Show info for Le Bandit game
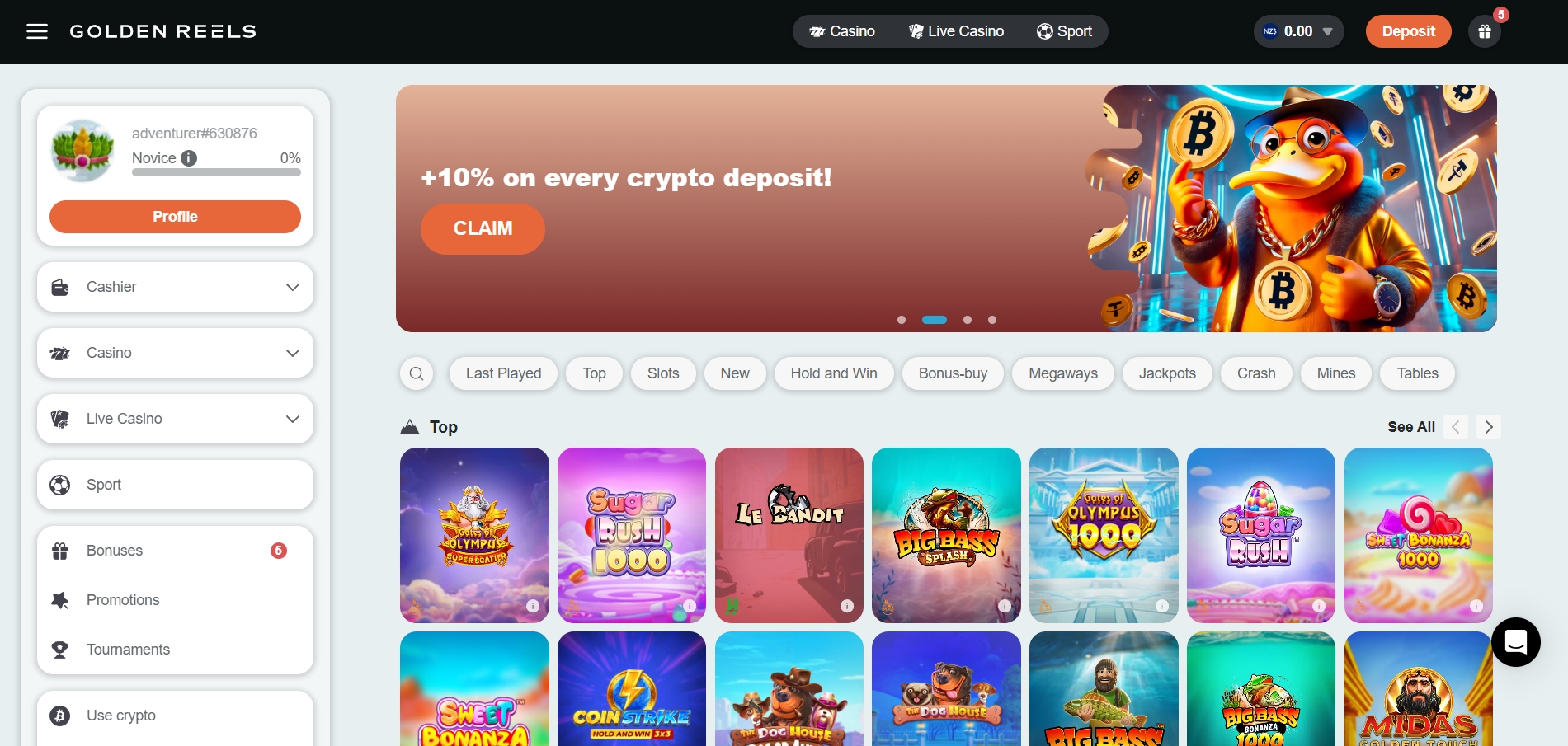 coord(847,606)
